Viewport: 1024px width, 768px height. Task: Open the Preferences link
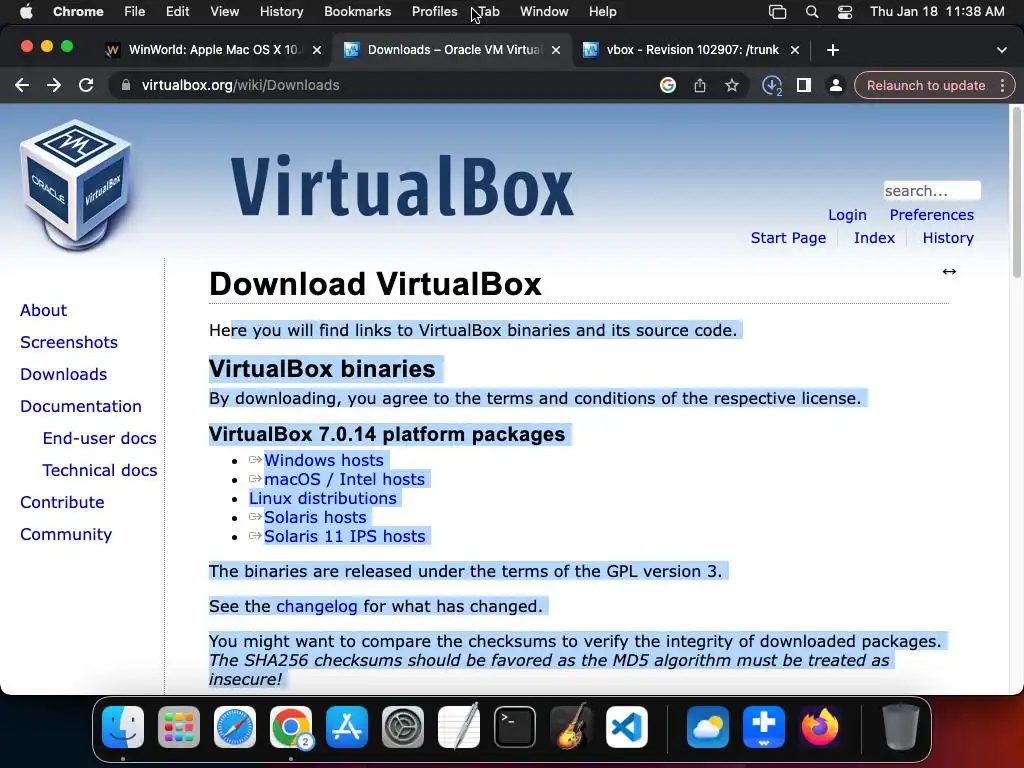(931, 215)
